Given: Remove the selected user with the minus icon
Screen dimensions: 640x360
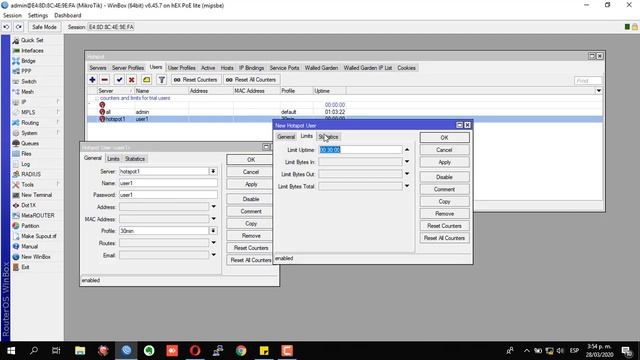Looking at the screenshot, I should 105,80.
